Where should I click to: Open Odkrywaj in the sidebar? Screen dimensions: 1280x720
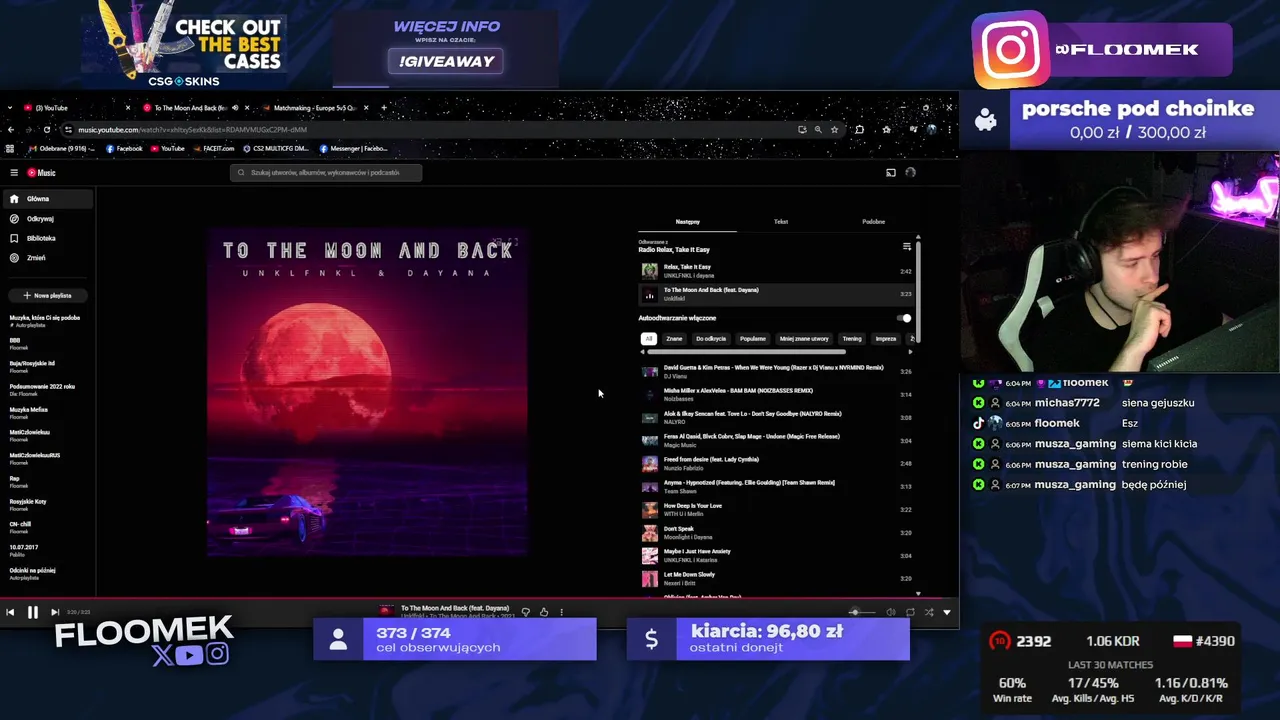[x=48, y=219]
